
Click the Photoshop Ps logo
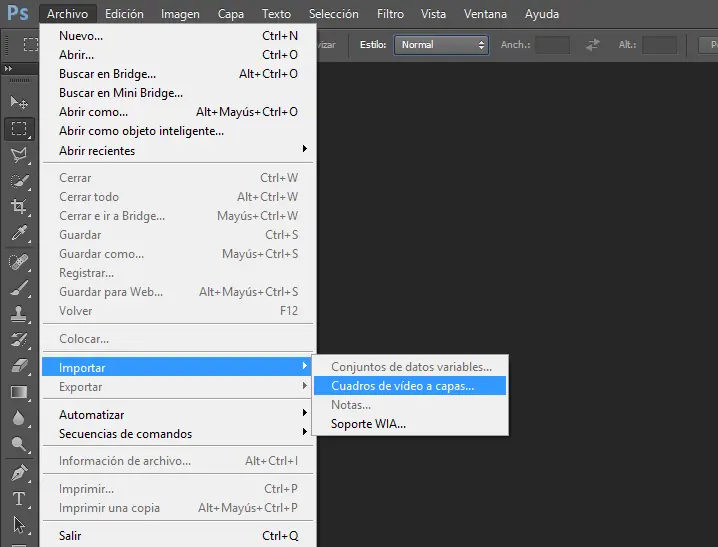point(17,13)
